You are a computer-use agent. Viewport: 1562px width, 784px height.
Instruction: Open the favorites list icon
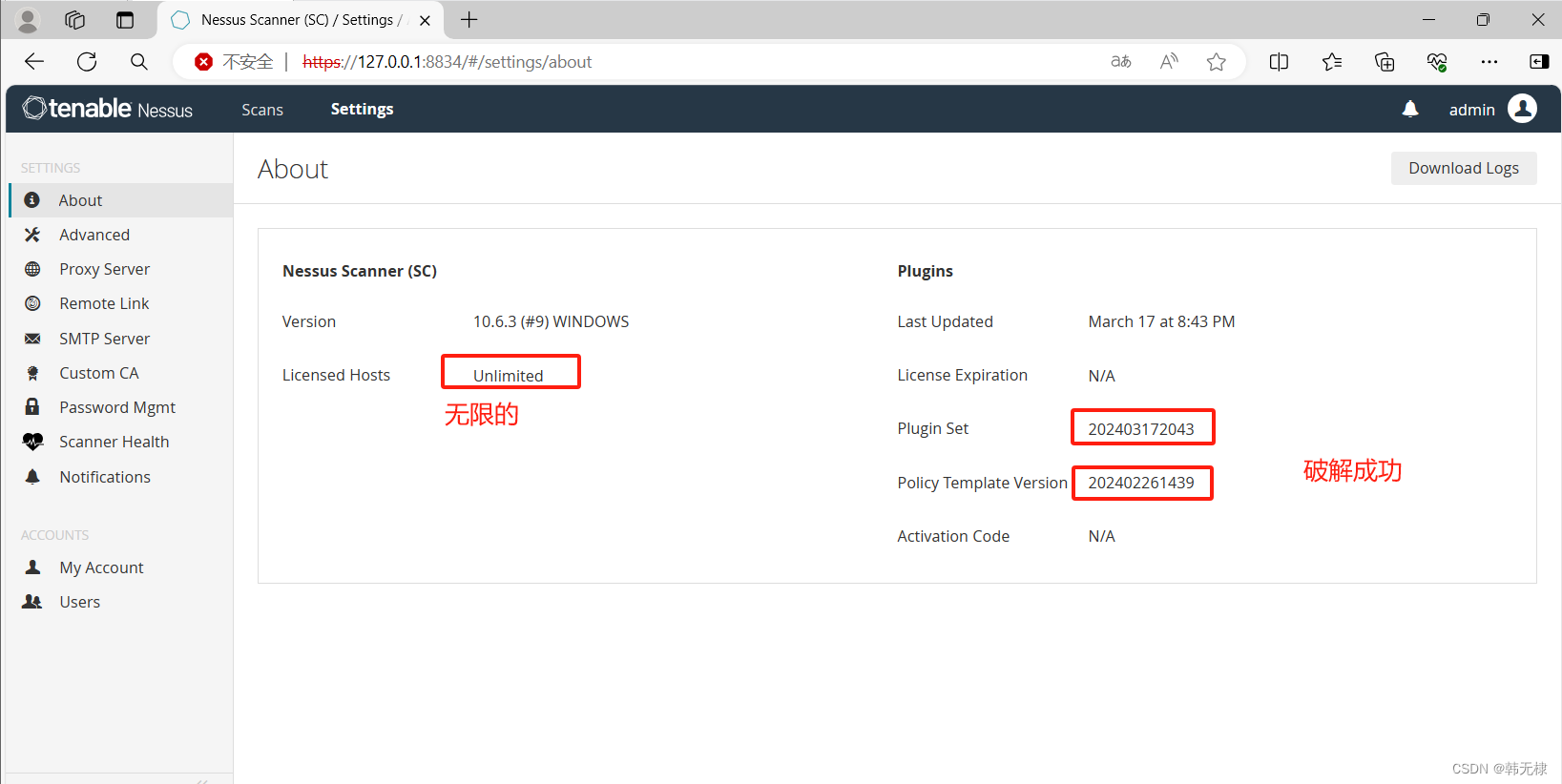[x=1332, y=62]
